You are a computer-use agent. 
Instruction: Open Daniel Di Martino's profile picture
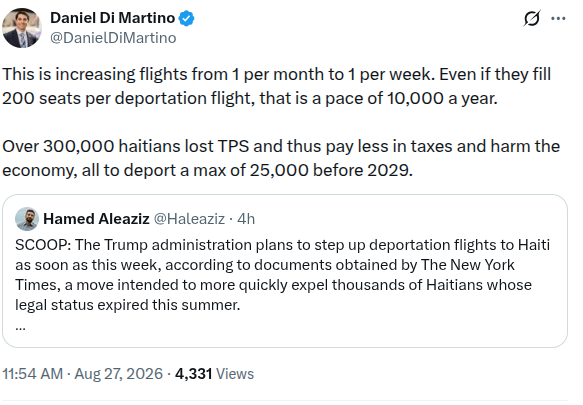22,28
